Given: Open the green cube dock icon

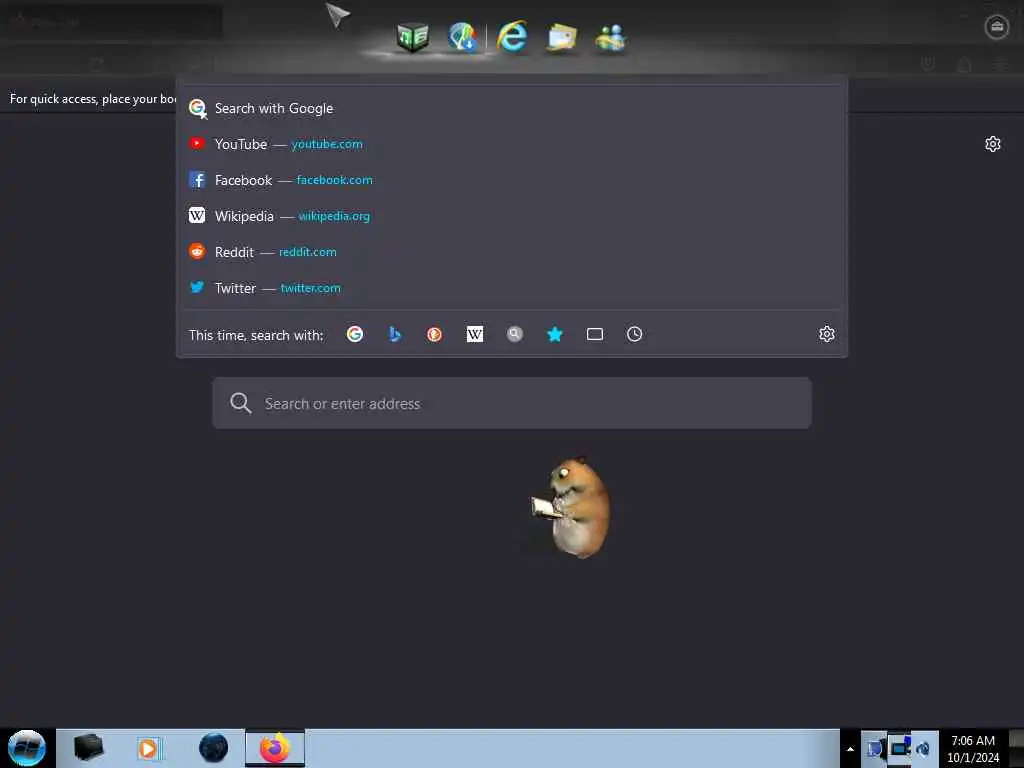Looking at the screenshot, I should tap(413, 37).
